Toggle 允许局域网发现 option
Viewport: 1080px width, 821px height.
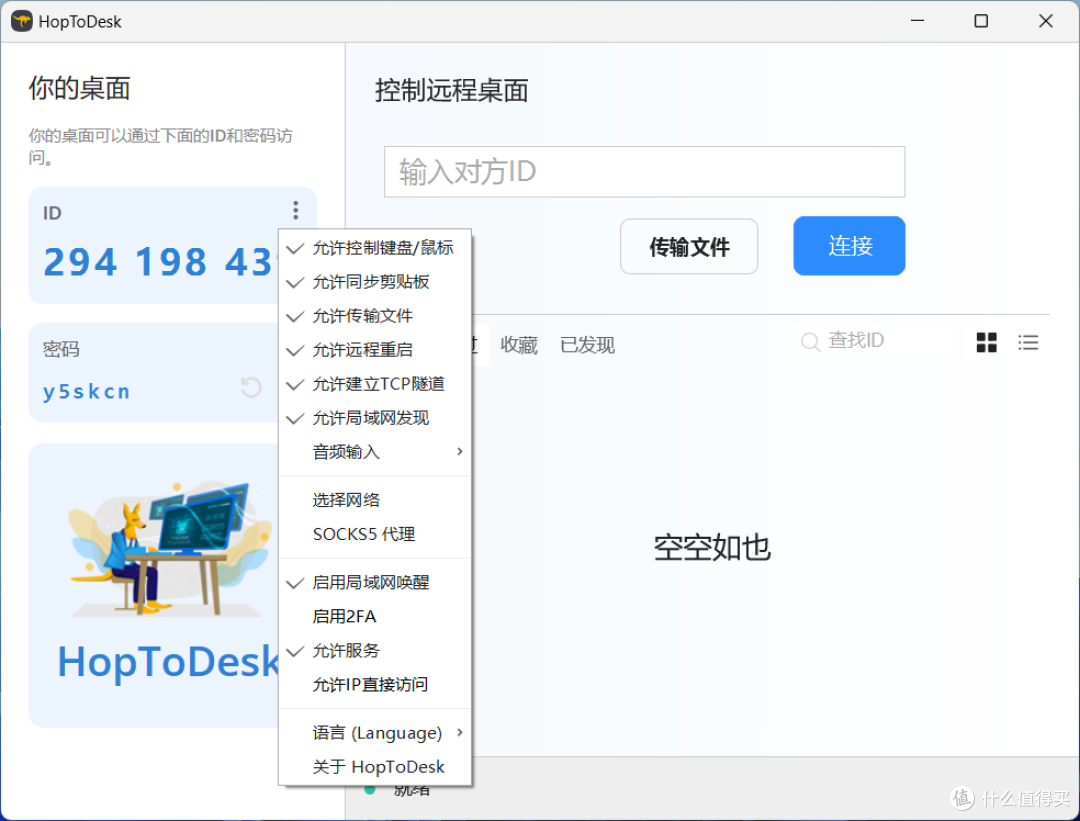point(375,418)
